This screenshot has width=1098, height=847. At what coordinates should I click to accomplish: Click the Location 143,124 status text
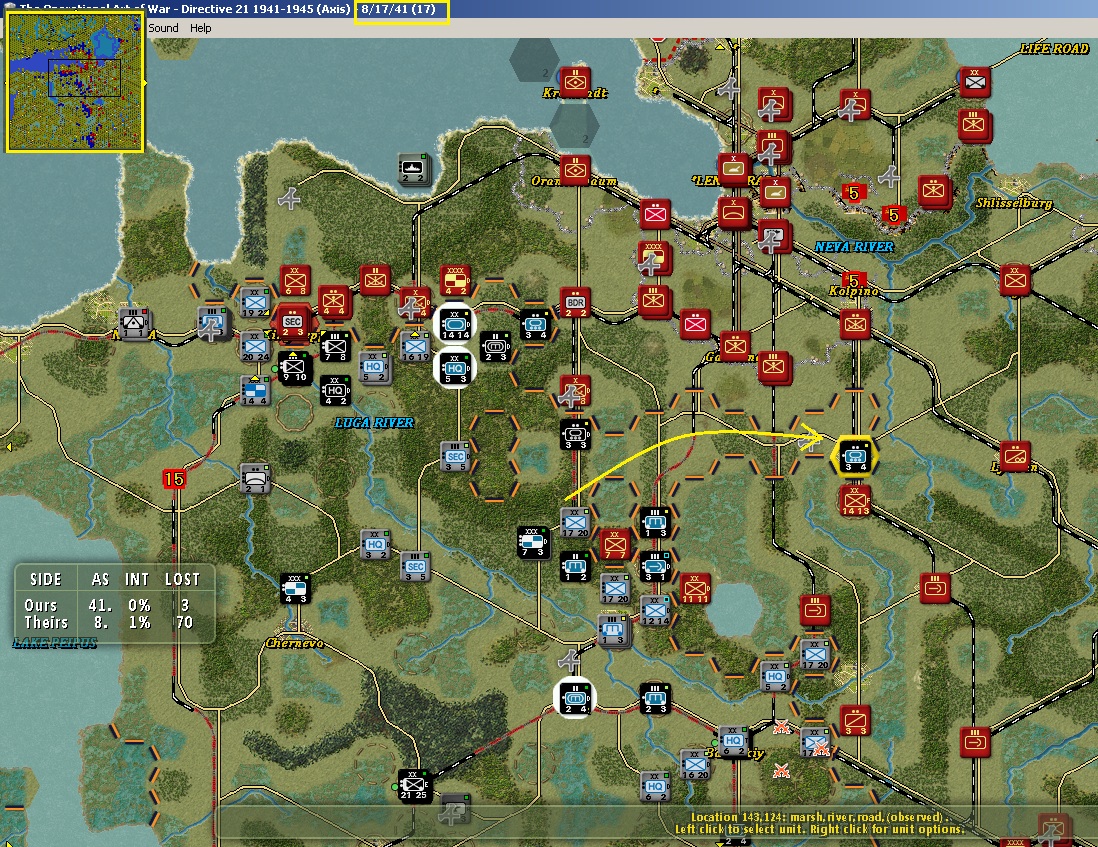[819, 816]
